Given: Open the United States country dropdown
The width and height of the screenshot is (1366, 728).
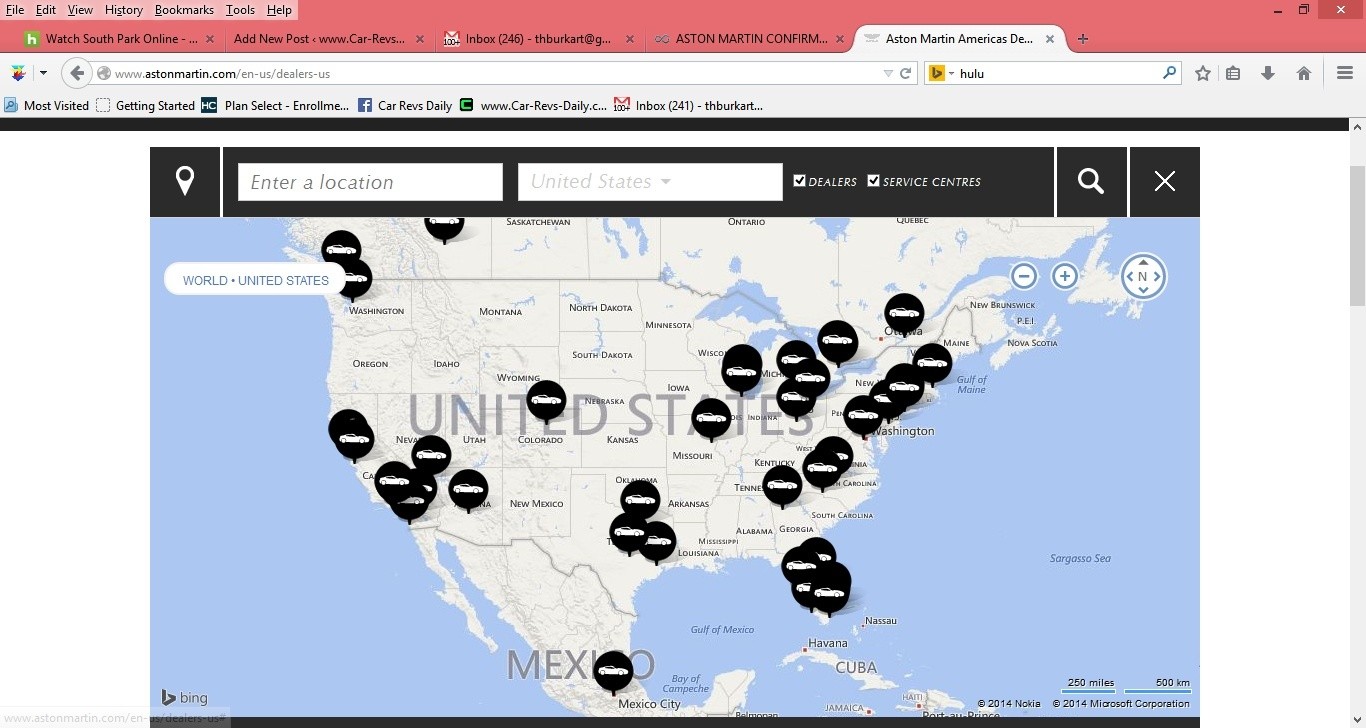Looking at the screenshot, I should click(650, 182).
